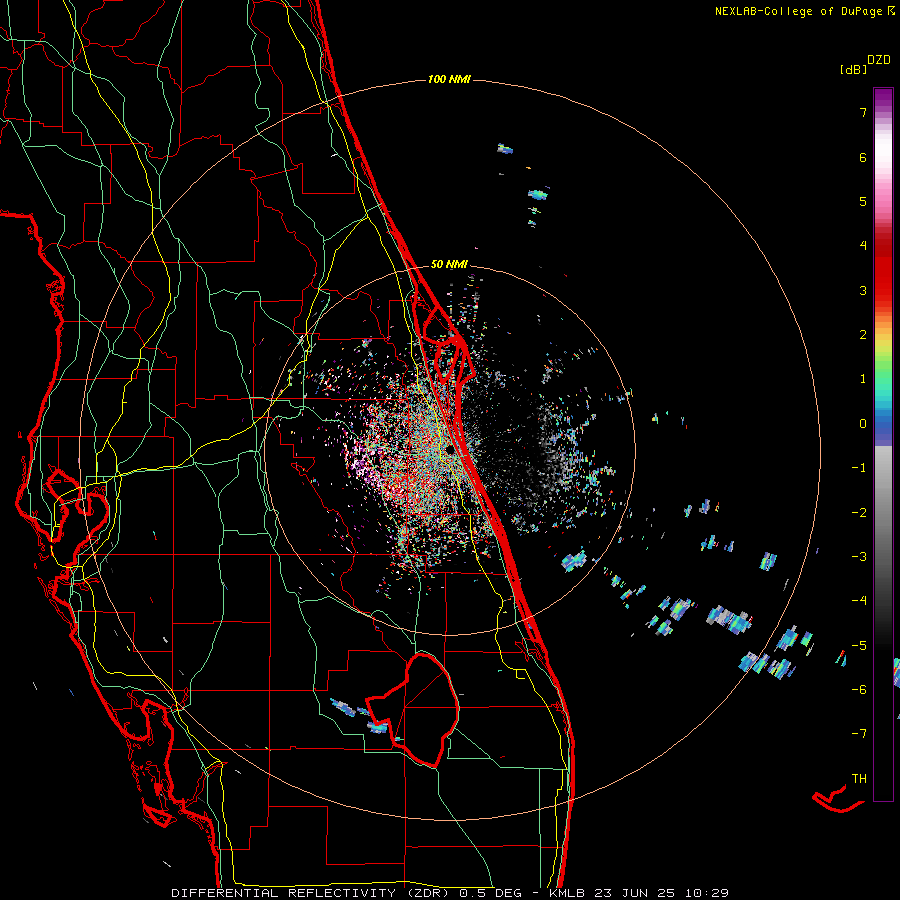Click the "4" value on the dB scale
The image size is (900, 900).
[x=863, y=246]
